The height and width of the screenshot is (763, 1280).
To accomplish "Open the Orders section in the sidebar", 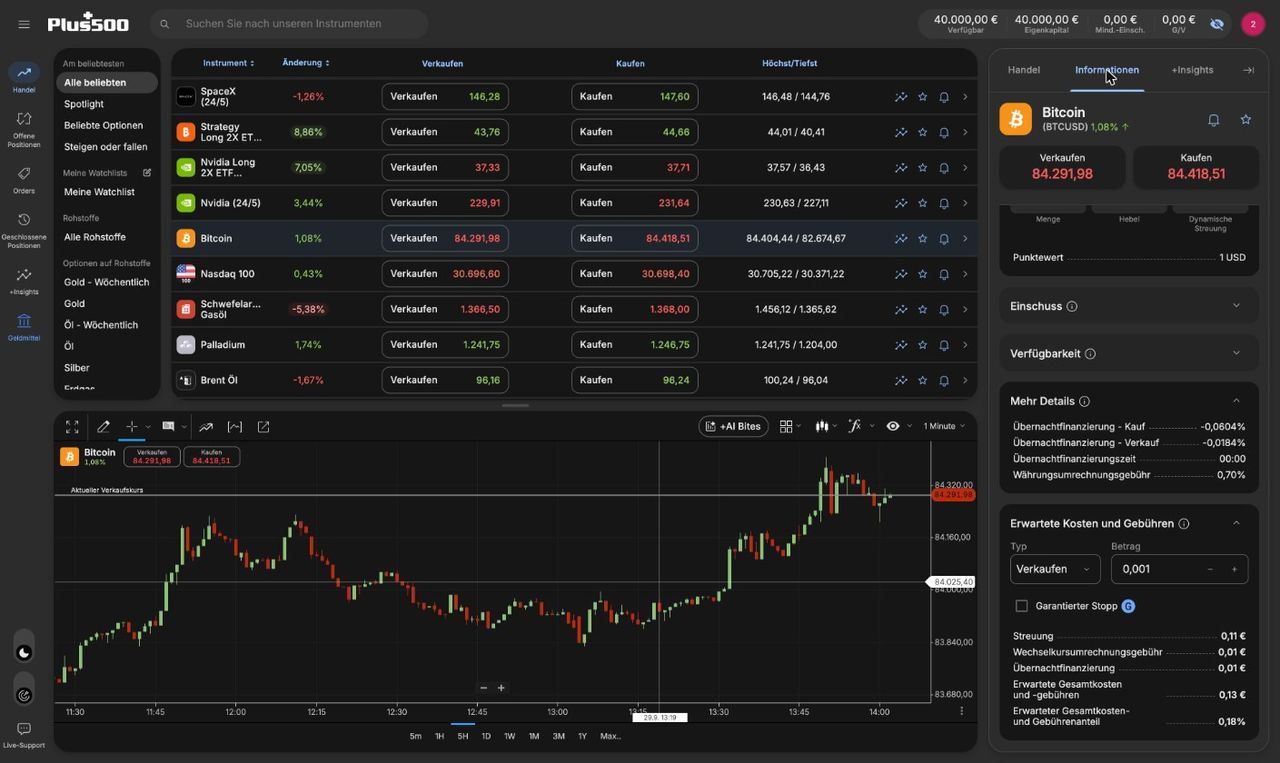I will pos(24,180).
